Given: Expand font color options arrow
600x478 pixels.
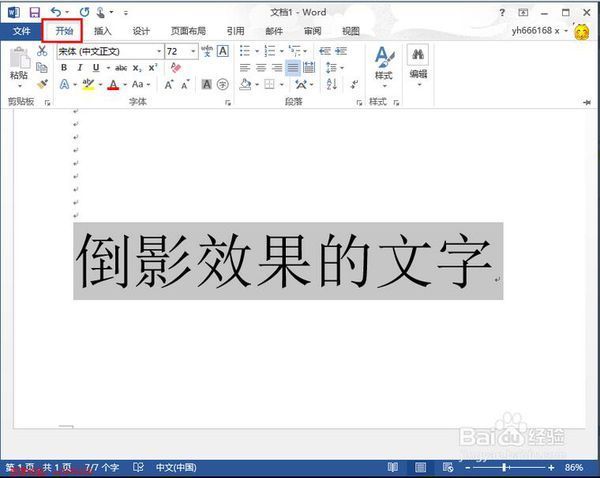Looking at the screenshot, I should point(125,85).
